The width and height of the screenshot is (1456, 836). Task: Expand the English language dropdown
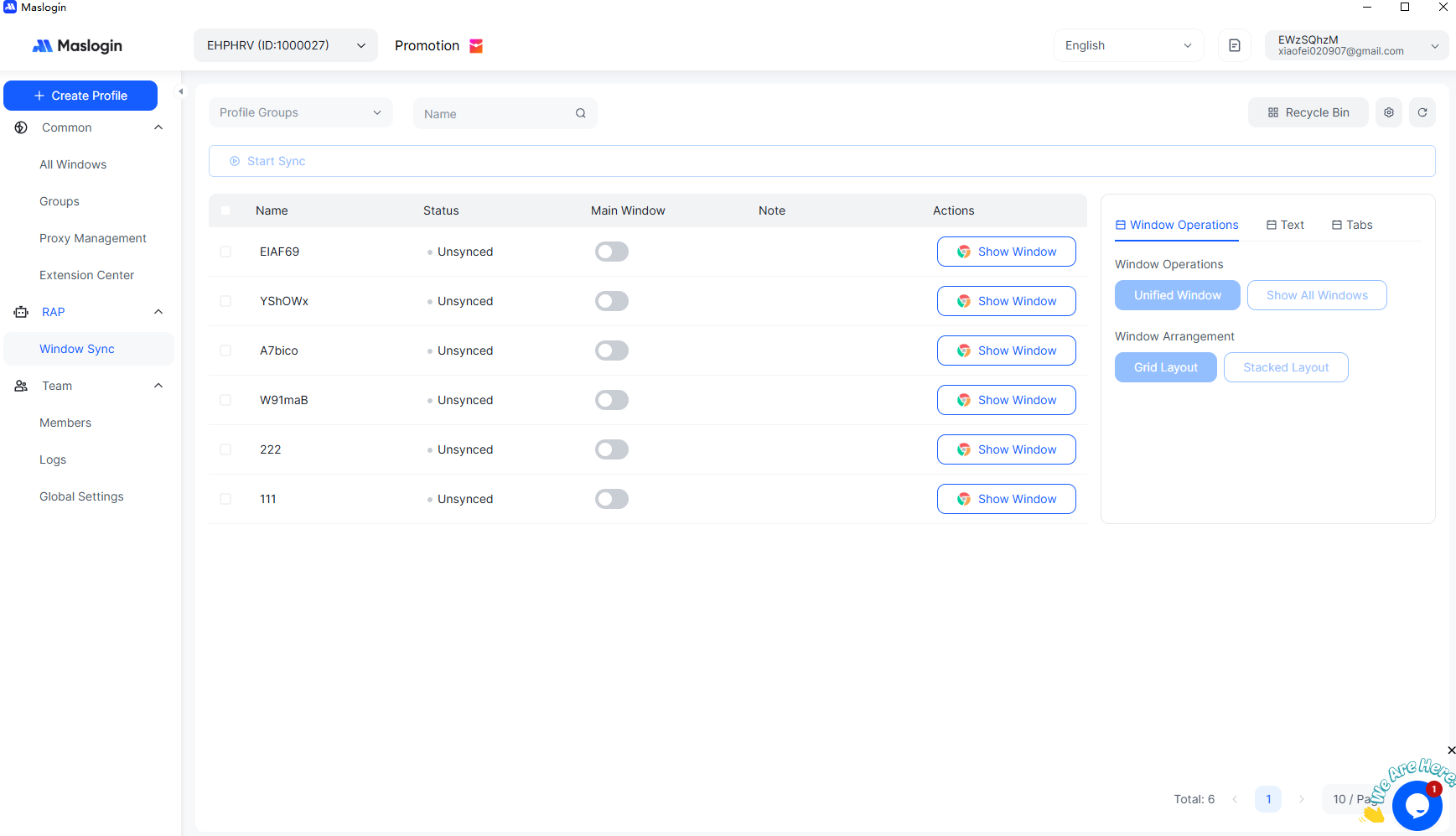tap(1127, 45)
